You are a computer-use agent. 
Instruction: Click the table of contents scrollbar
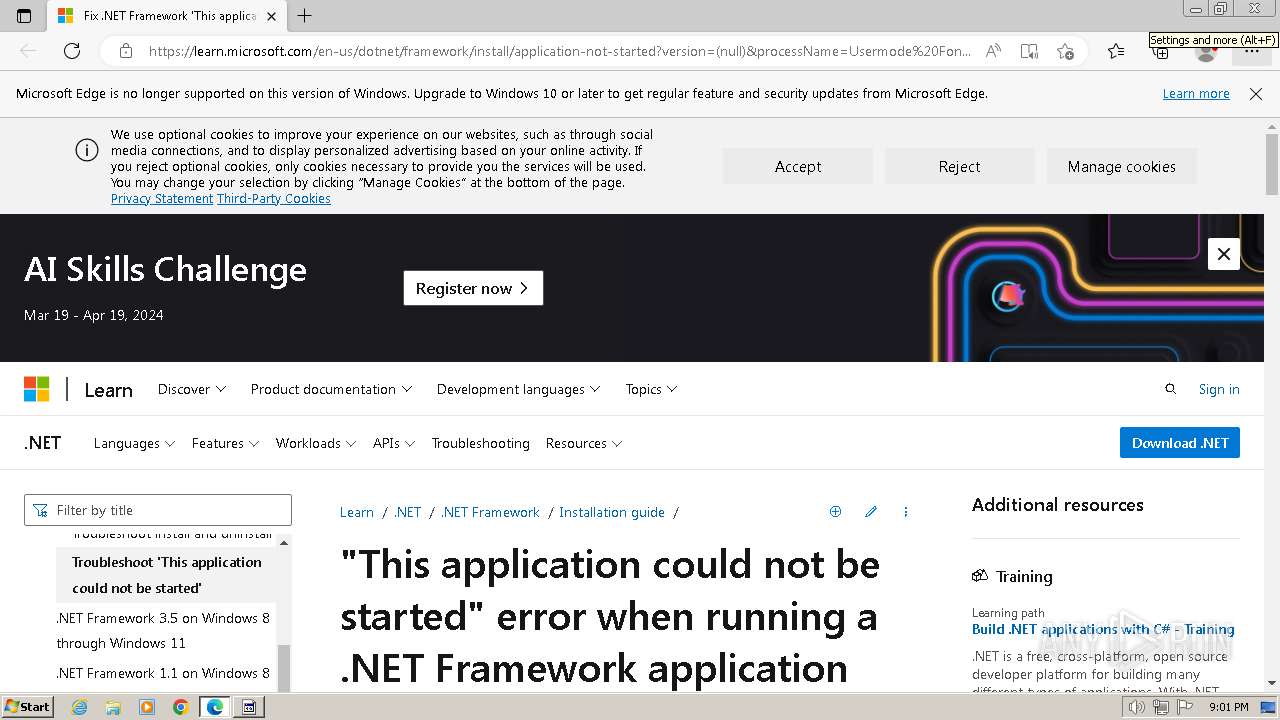(x=283, y=668)
